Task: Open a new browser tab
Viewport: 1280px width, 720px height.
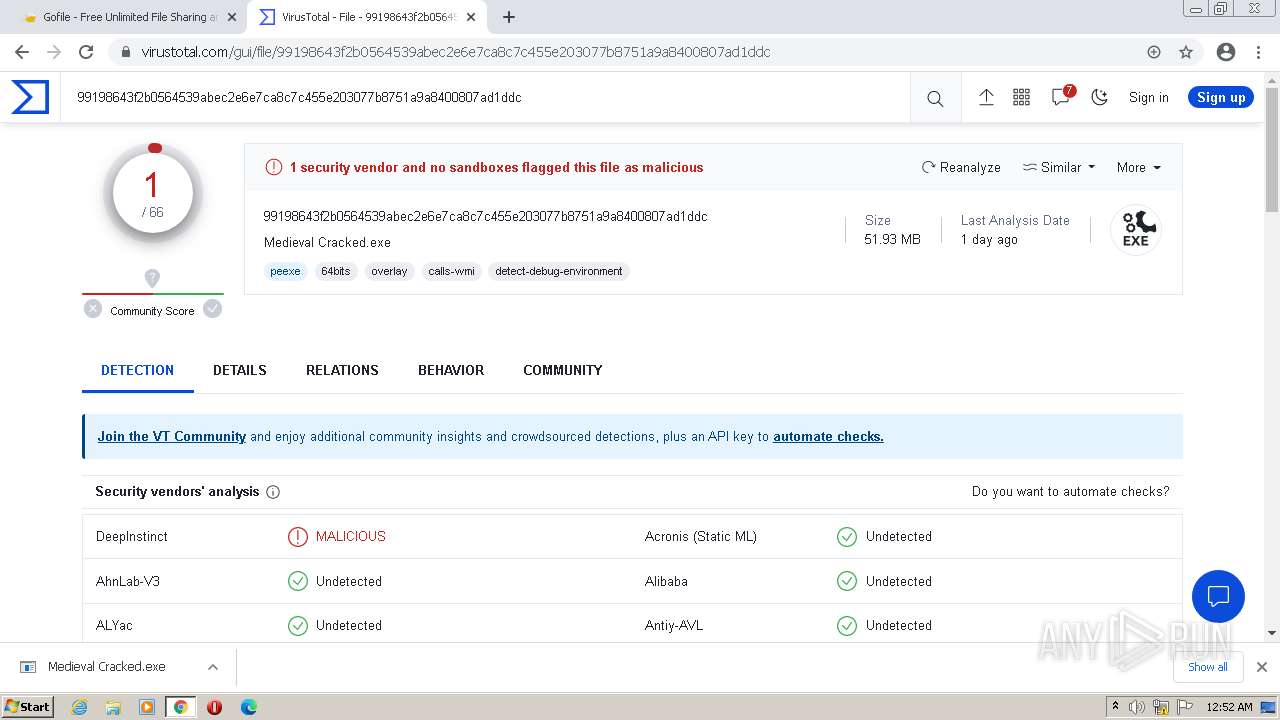Action: click(x=509, y=17)
